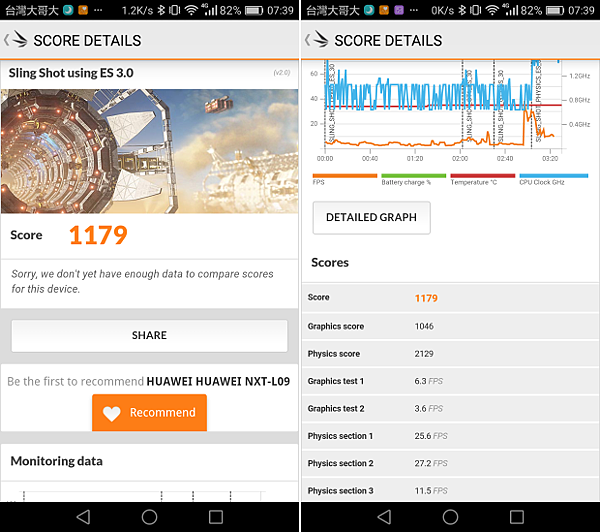Viewport: 600px width, 532px height.
Task: Tap the SCORE DETAILS title on left screen
Action: point(87,41)
